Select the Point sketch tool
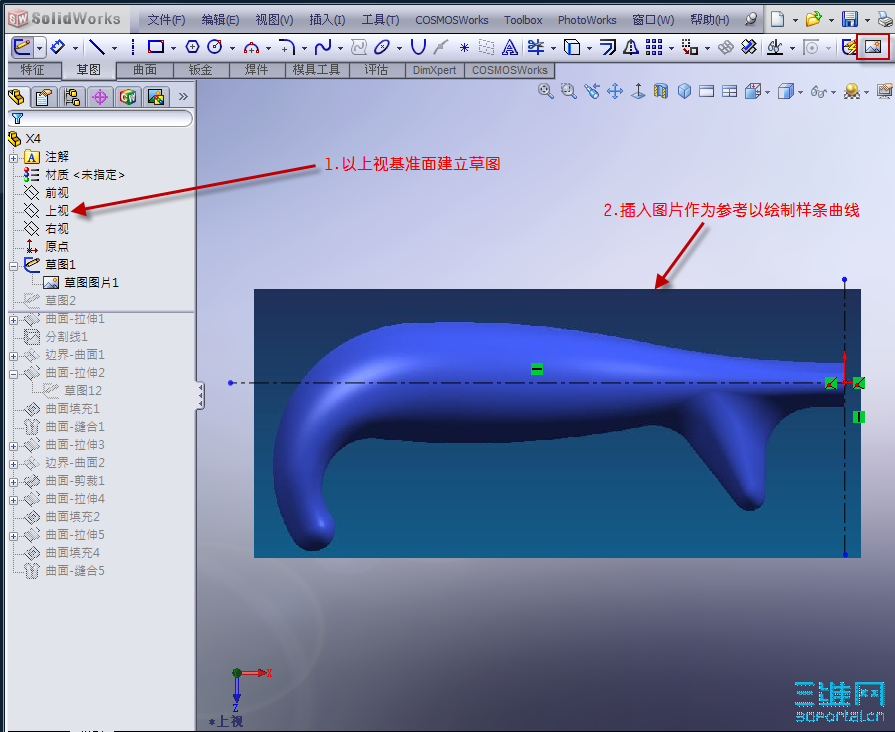Screen dimensions: 895x732 pos(464,47)
